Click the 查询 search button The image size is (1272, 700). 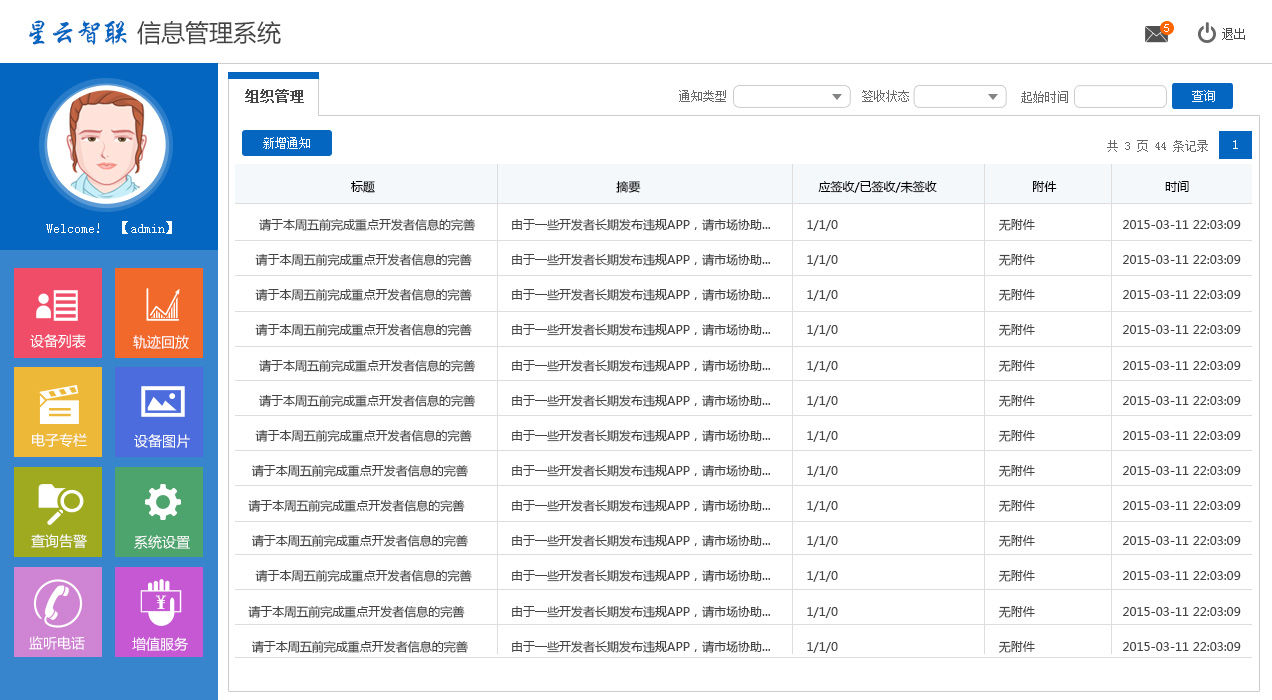point(1202,96)
